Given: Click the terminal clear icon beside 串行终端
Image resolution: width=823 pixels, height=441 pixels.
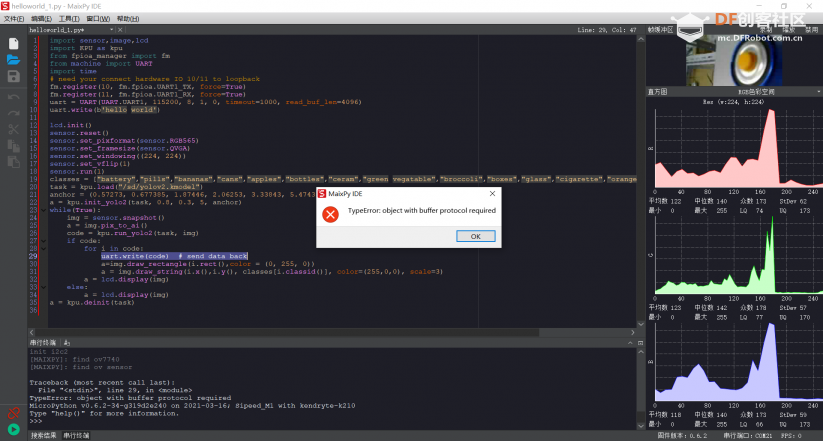Looking at the screenshot, I should point(67,343).
